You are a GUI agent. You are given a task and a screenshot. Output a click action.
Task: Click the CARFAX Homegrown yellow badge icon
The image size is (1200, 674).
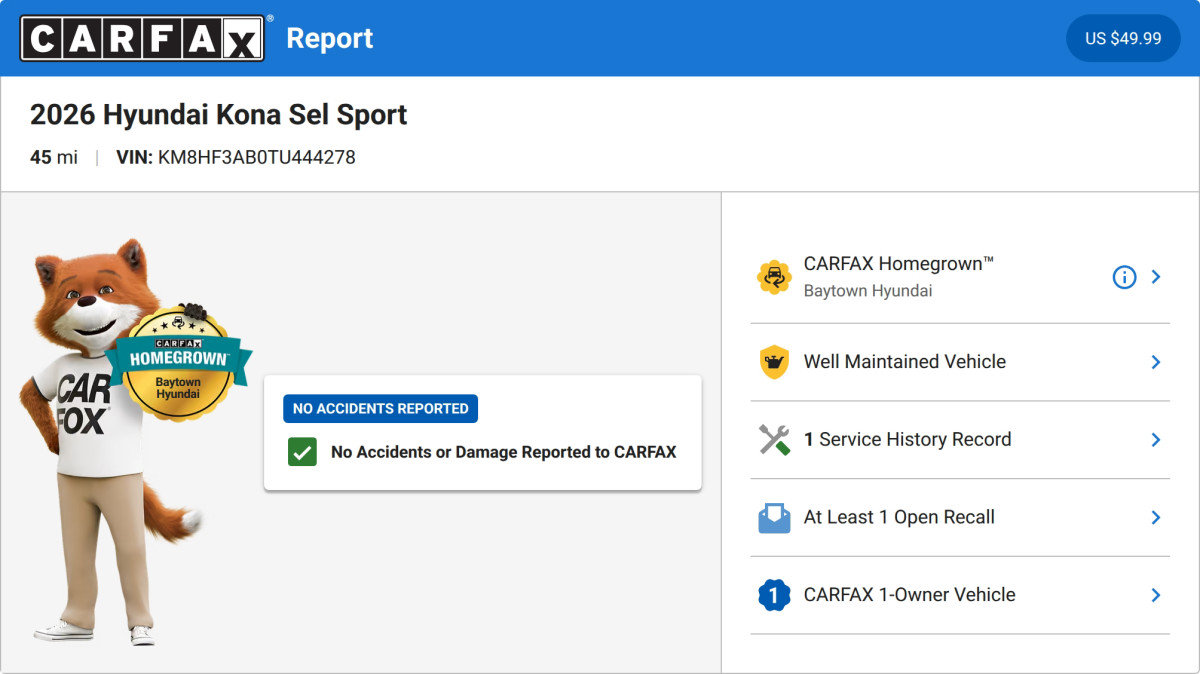(774, 277)
